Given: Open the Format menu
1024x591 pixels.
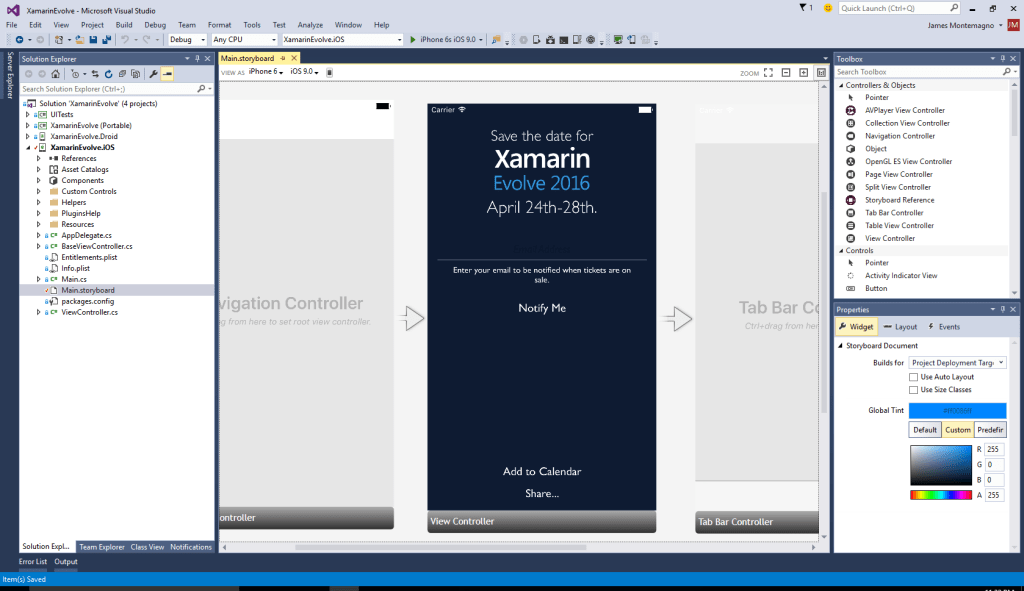Looking at the screenshot, I should click(219, 25).
